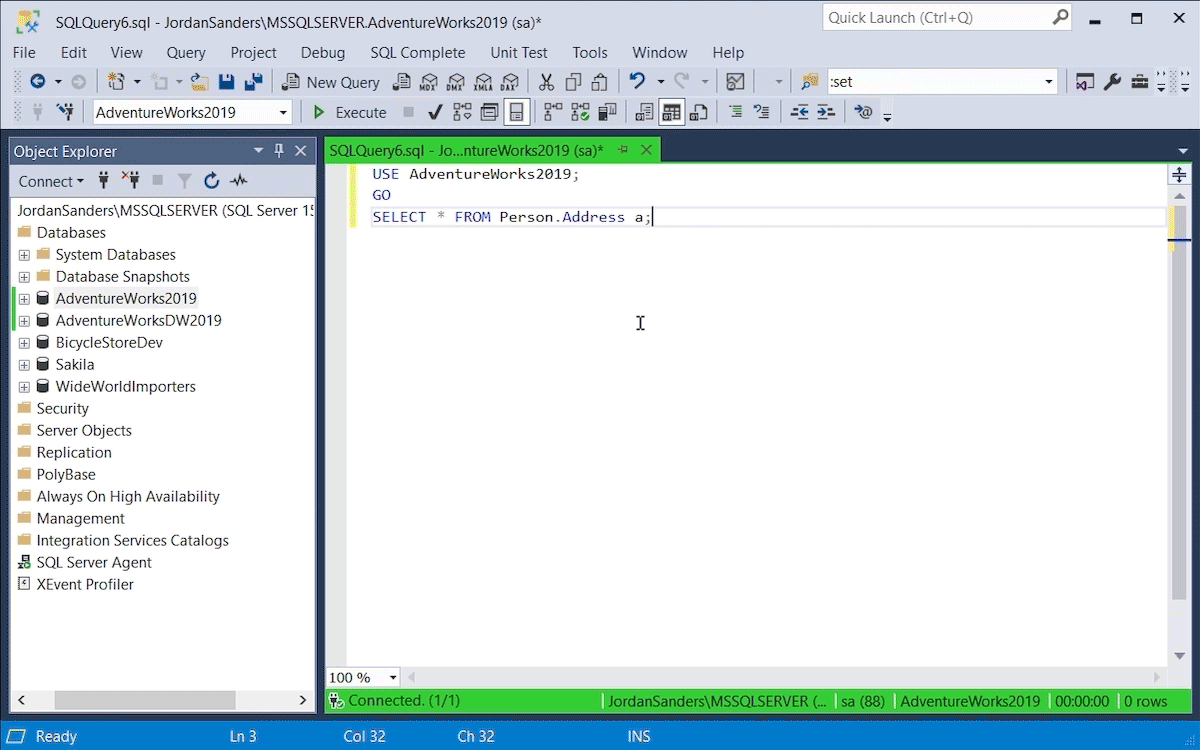Click the MDX query icon

click(x=429, y=82)
